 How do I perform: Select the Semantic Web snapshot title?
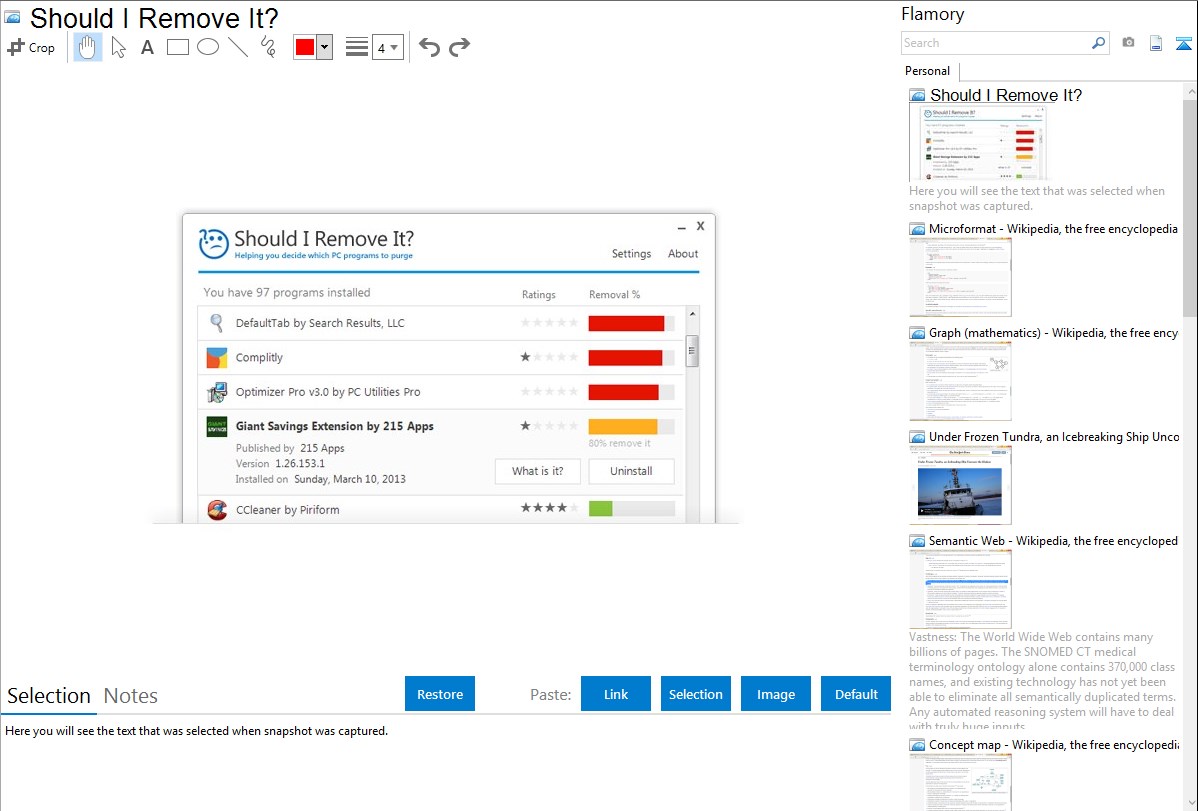(1053, 540)
